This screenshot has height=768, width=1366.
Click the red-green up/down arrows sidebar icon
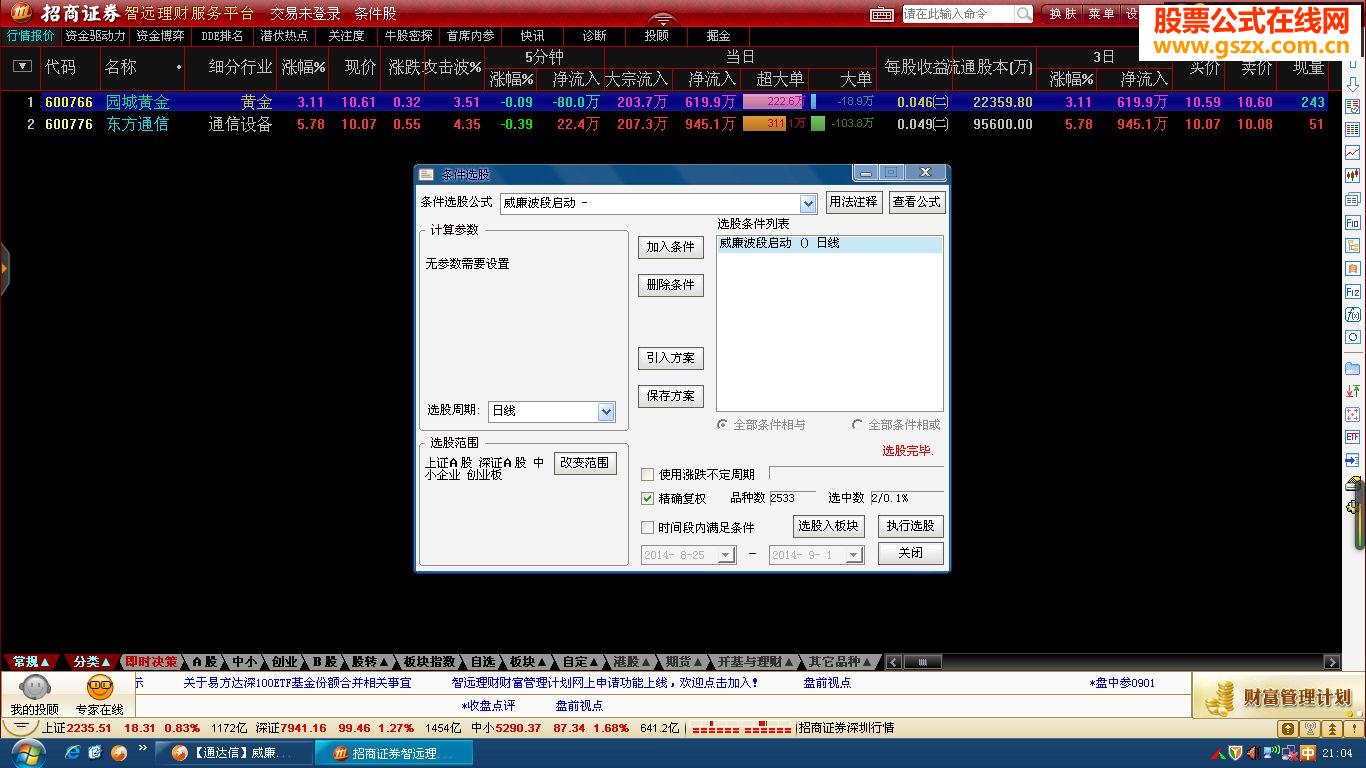[1353, 391]
